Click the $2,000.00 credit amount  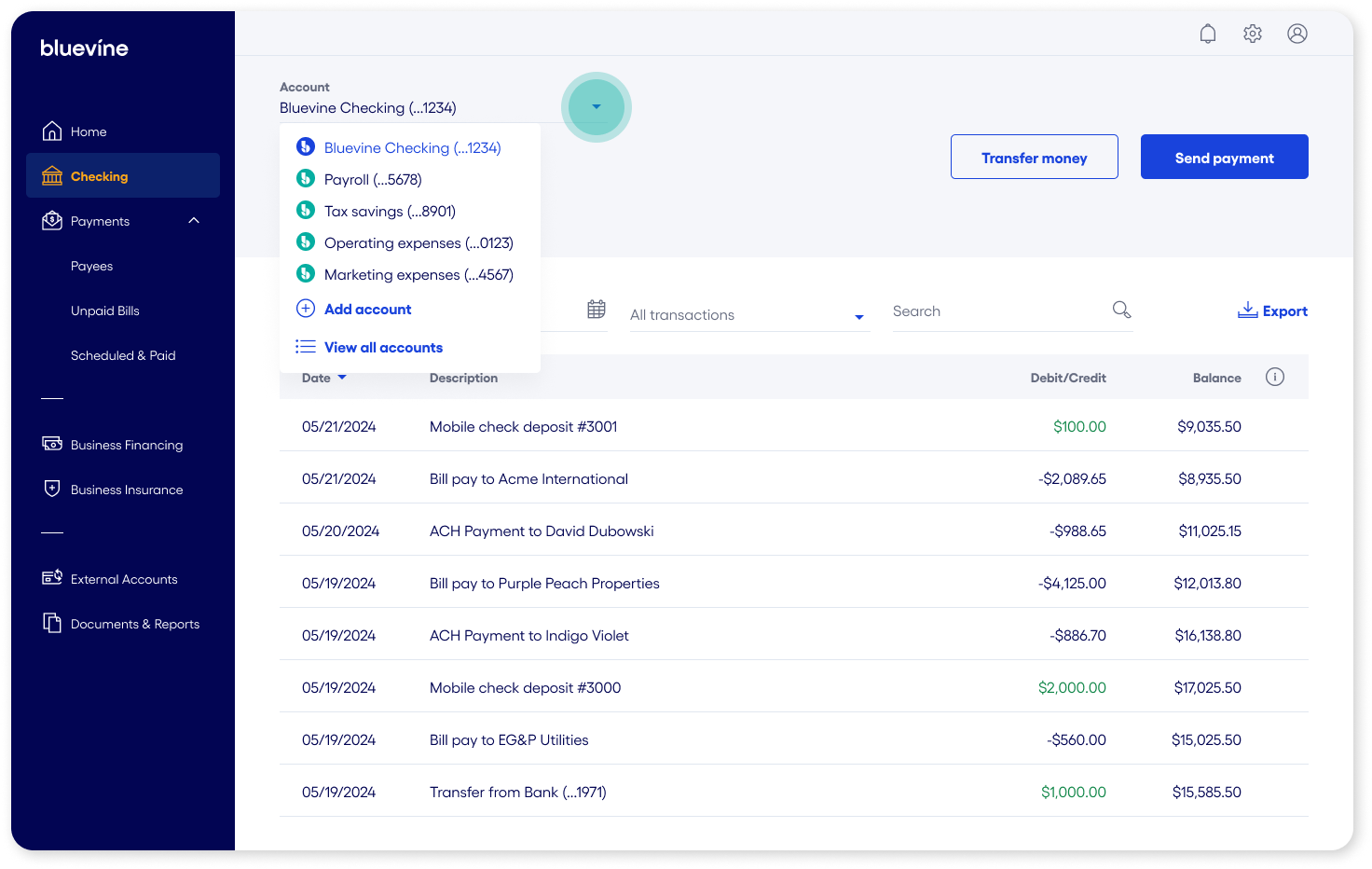[x=1072, y=688]
